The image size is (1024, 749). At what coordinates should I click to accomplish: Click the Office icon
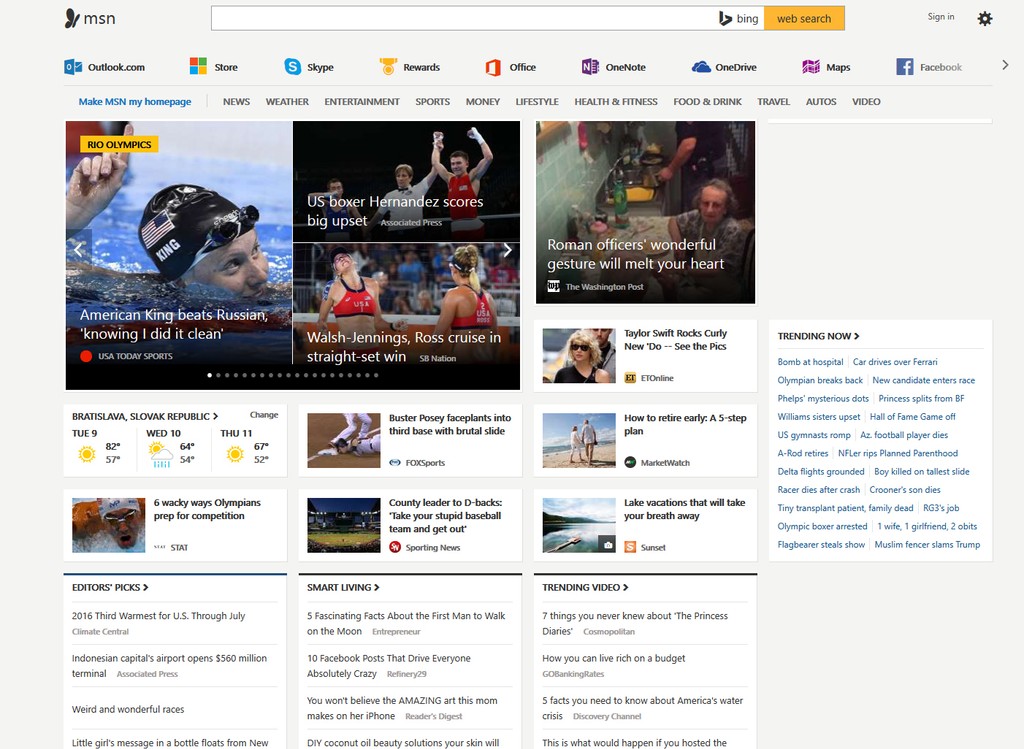493,67
